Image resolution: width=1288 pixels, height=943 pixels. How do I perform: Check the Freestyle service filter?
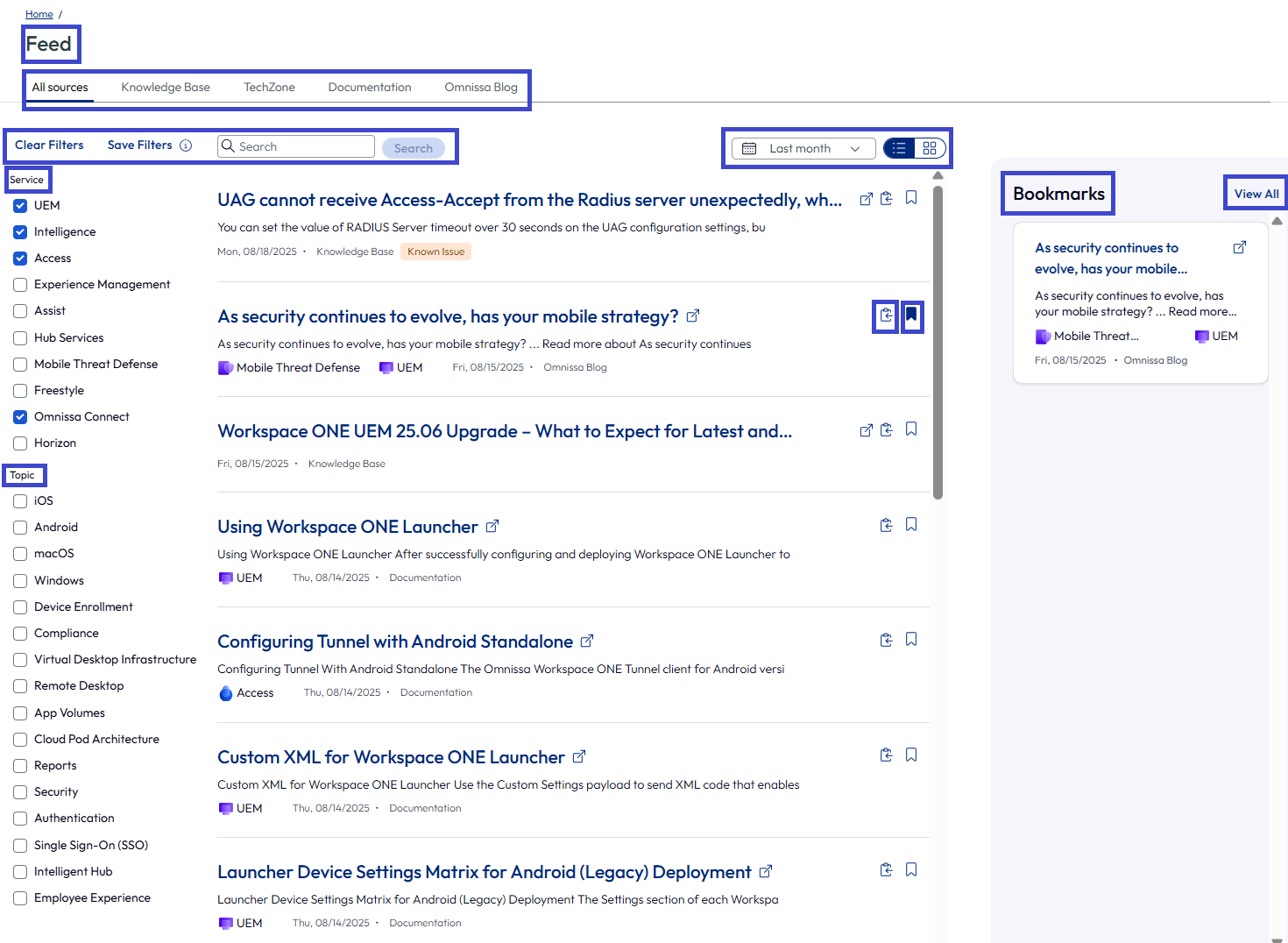tap(20, 391)
